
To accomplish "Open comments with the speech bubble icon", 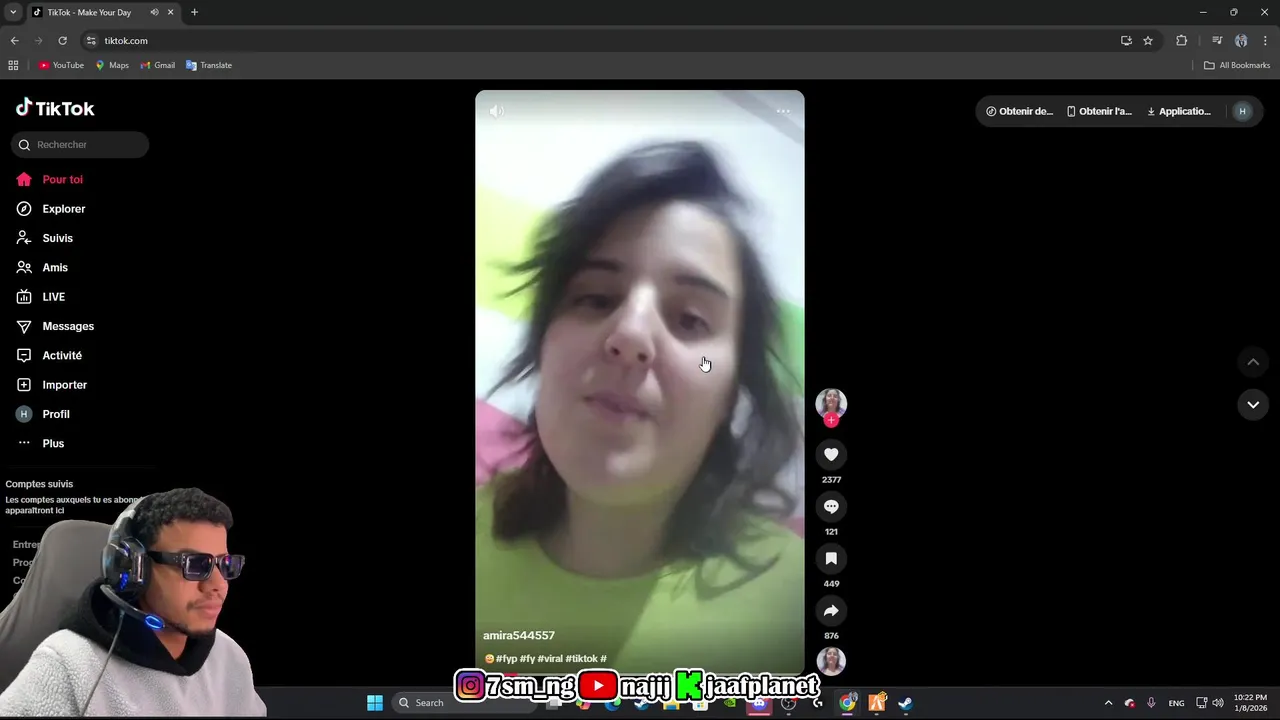I will [x=831, y=507].
